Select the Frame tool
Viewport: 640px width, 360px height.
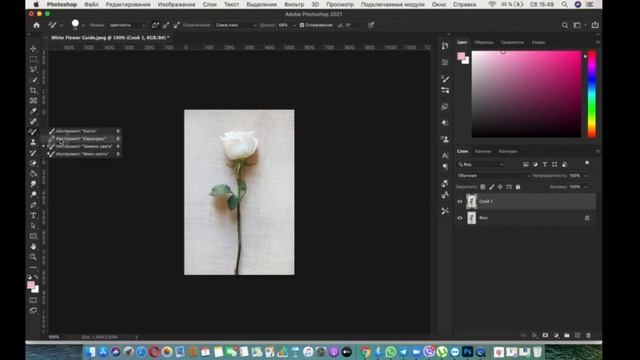coord(33,100)
